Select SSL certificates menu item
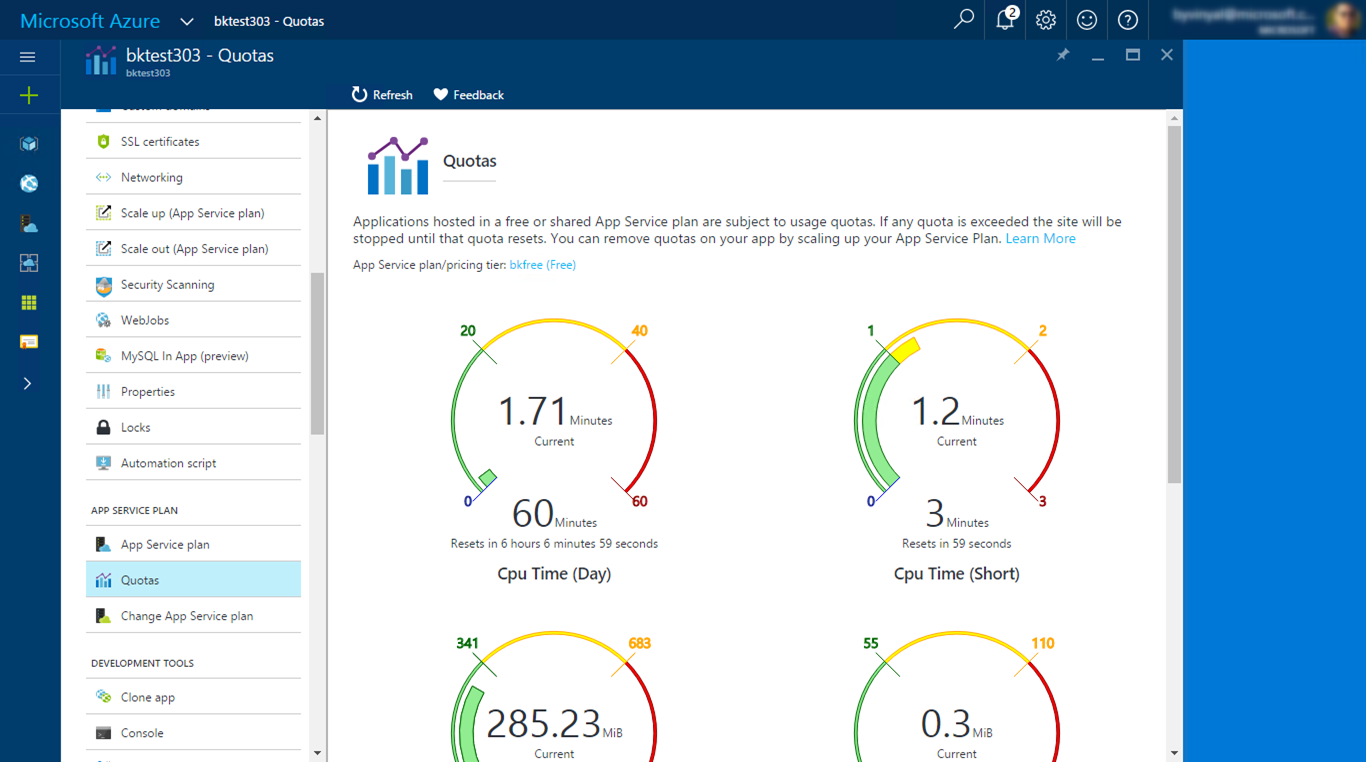The width and height of the screenshot is (1366, 762). [160, 142]
